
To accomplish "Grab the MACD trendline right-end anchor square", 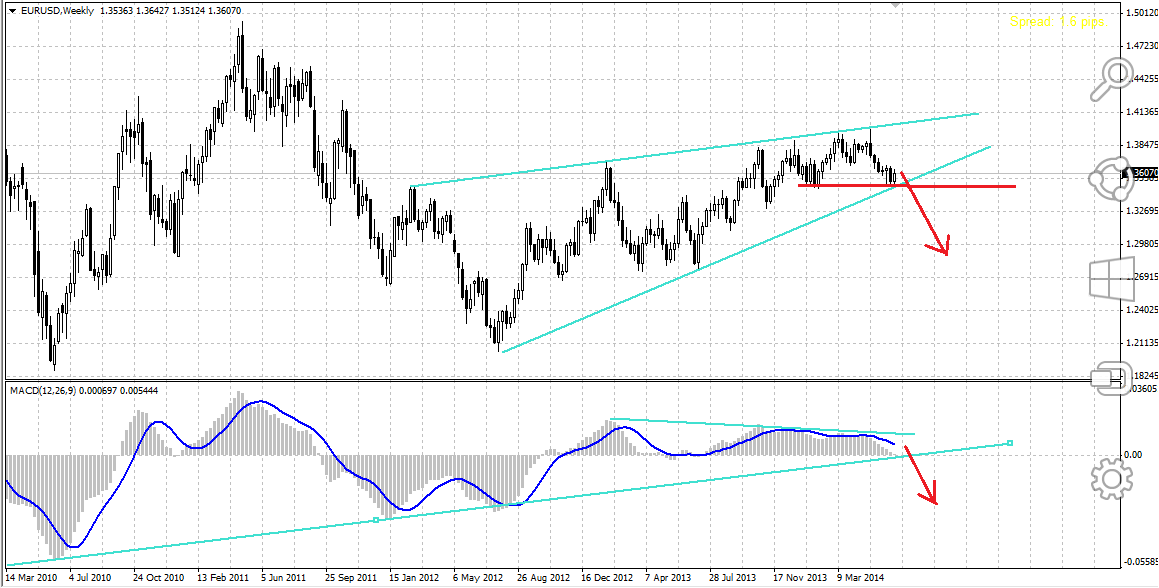I will [x=1010, y=442].
